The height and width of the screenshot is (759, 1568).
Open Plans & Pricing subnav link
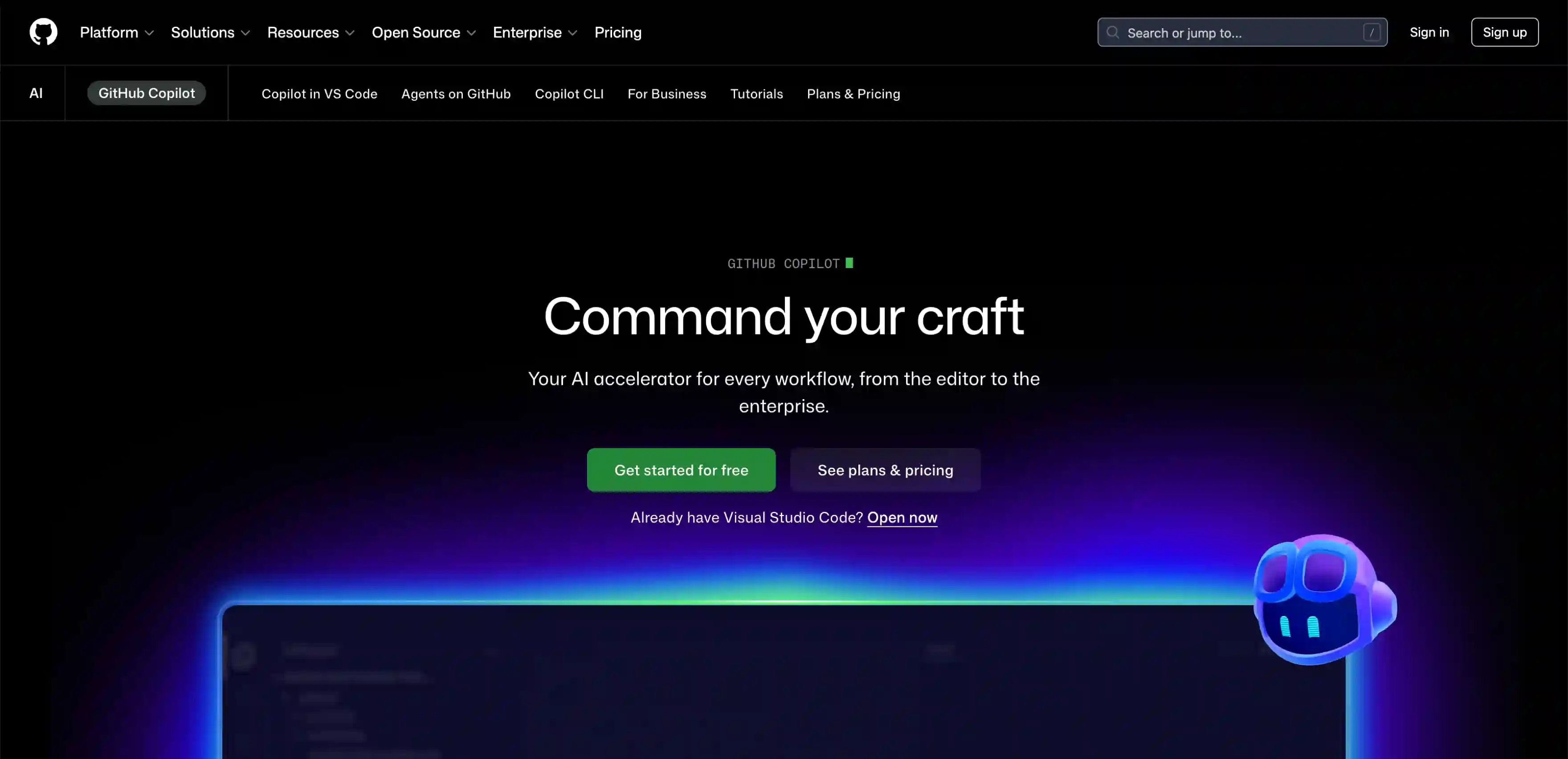tap(853, 94)
